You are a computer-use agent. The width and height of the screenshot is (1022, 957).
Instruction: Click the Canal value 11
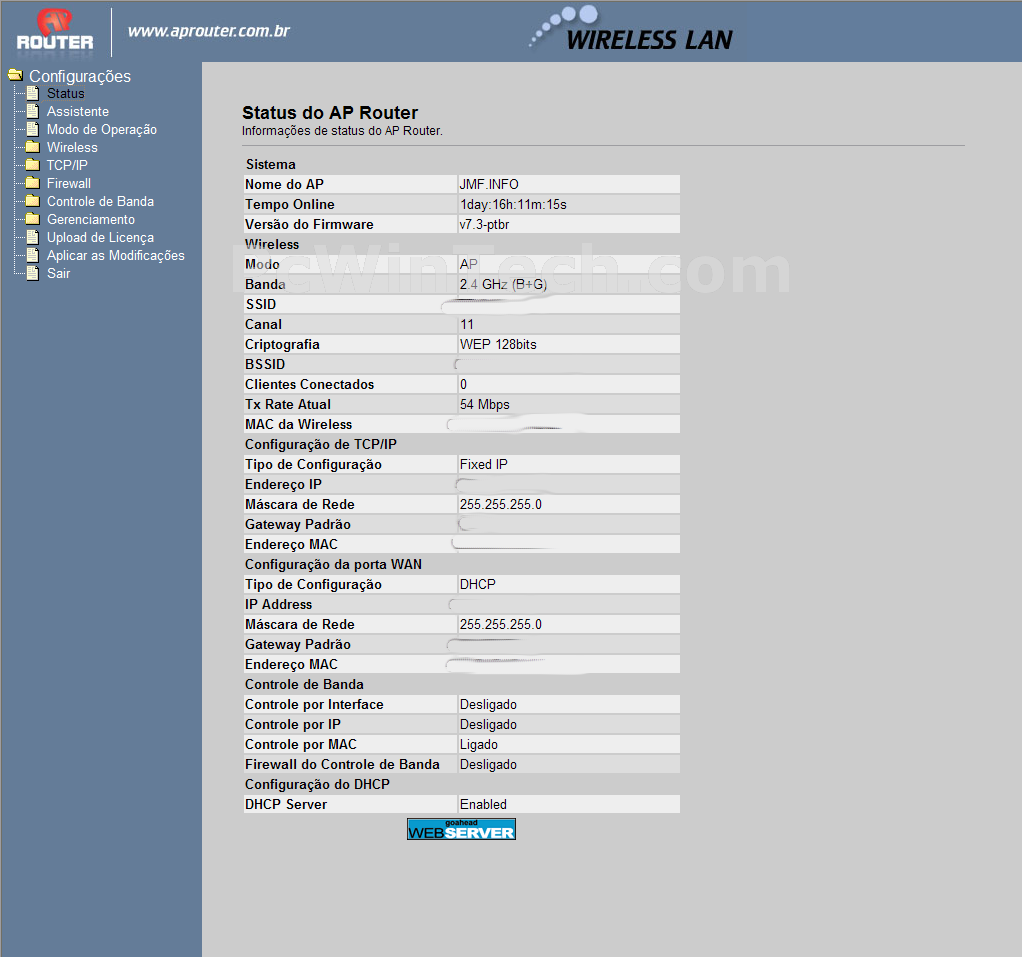pyautogui.click(x=467, y=325)
